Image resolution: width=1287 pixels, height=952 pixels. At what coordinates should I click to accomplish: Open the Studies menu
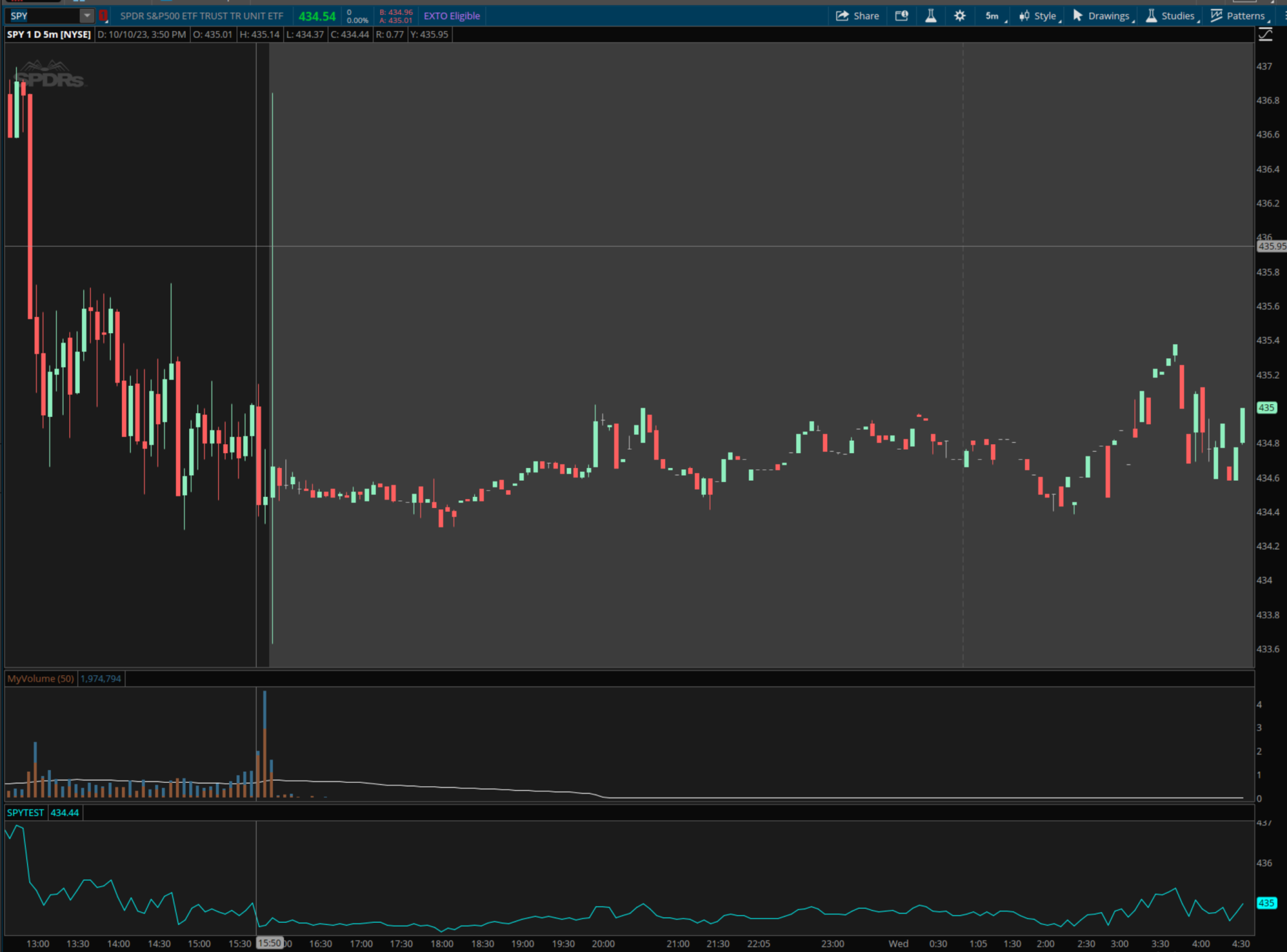1170,16
